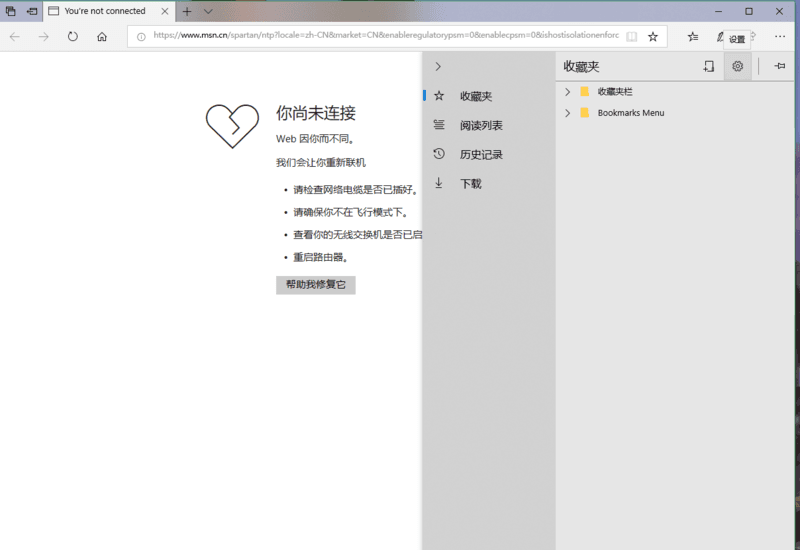Screen dimensions: 800x550
Task: Click the downloads arrow sidebar icon
Action: pyautogui.click(x=439, y=183)
